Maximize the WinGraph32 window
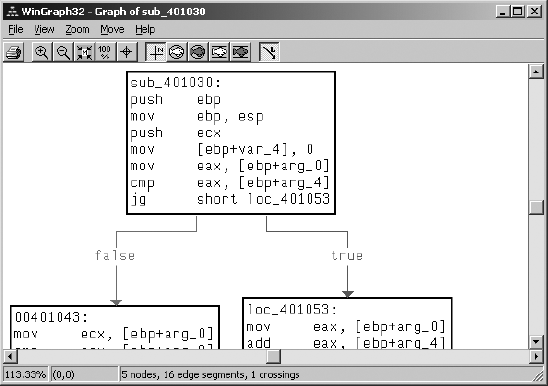 (x=518, y=12)
